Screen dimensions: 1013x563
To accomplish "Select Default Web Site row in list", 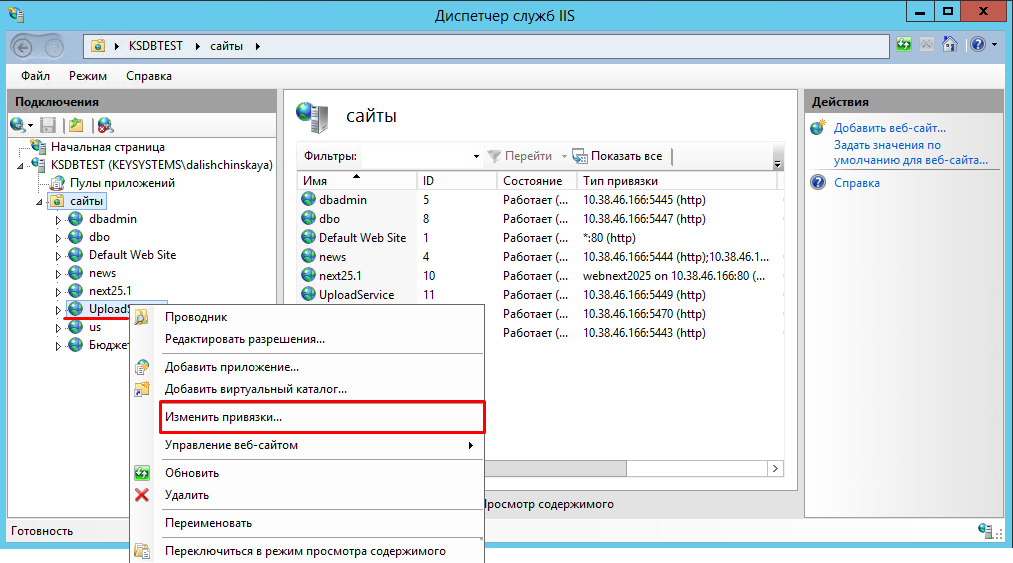I will [540, 238].
